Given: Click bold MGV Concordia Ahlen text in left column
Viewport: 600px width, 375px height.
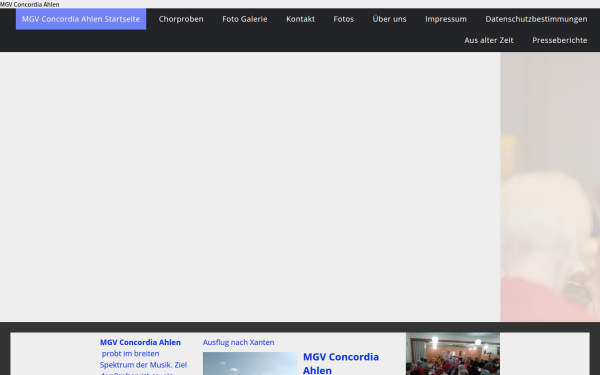Looking at the screenshot, I should [x=140, y=342].
